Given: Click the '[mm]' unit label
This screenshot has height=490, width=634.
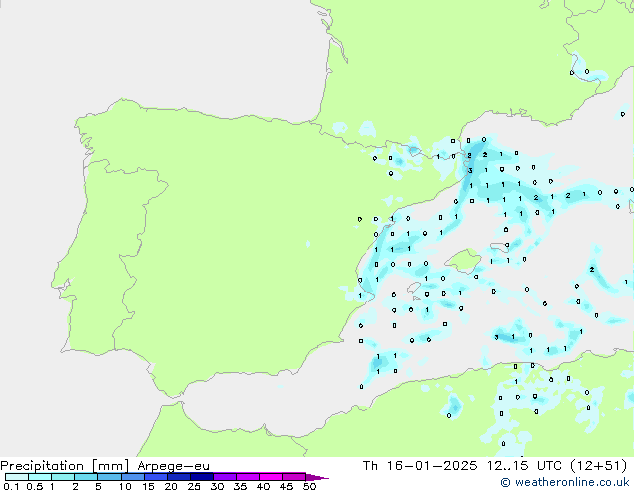Looking at the screenshot, I should pos(110,466).
